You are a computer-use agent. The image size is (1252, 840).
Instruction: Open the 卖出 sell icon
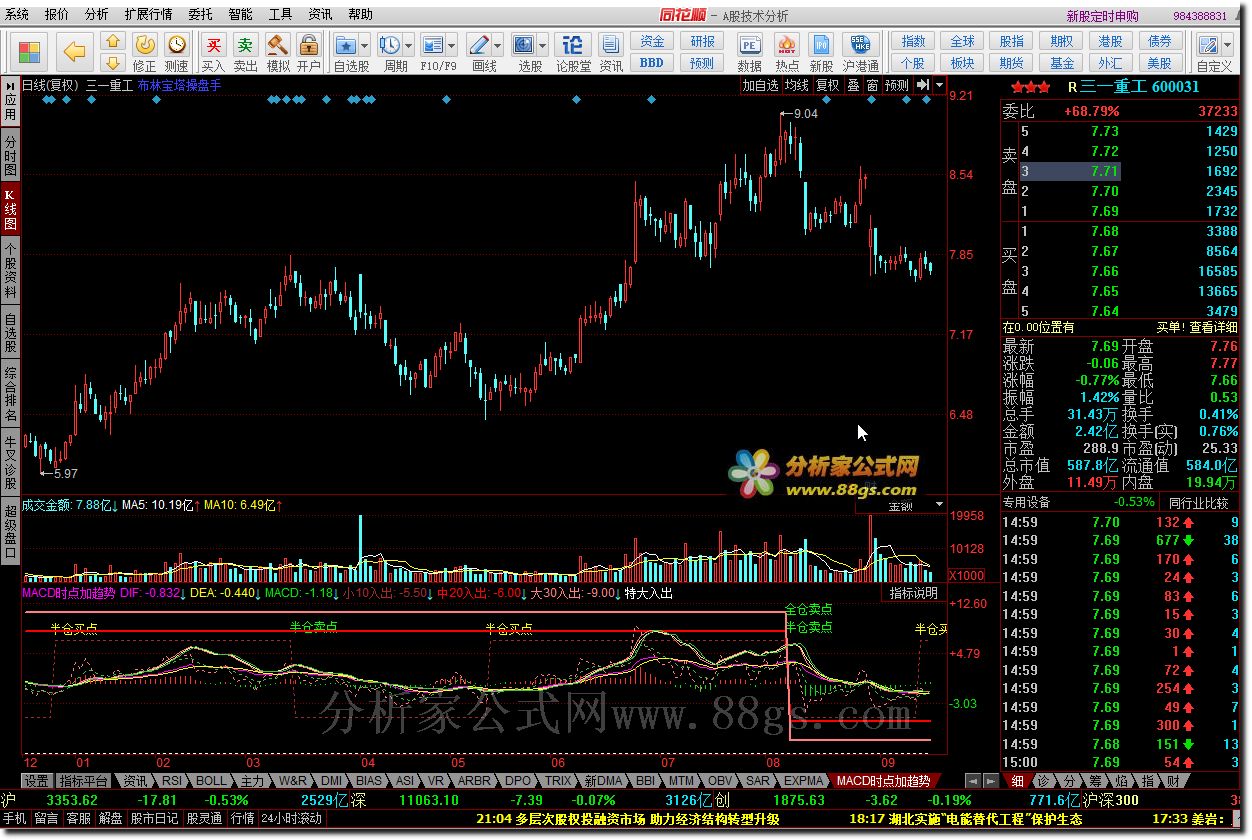(x=245, y=52)
